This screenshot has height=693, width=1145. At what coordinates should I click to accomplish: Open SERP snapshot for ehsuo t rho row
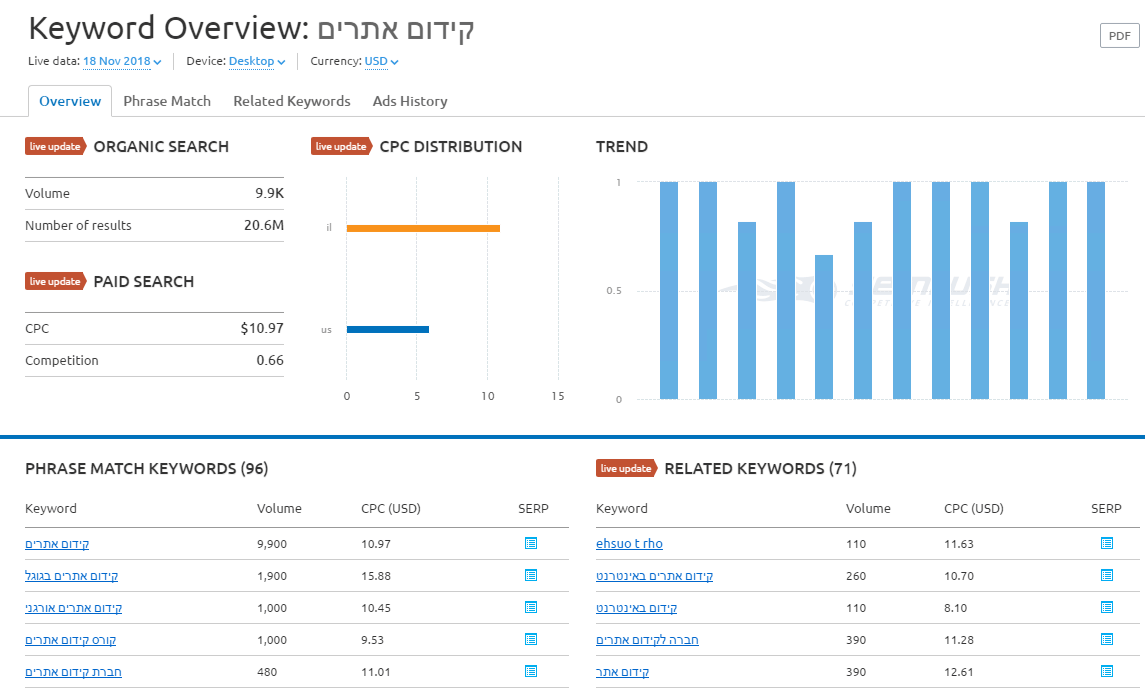[1107, 543]
